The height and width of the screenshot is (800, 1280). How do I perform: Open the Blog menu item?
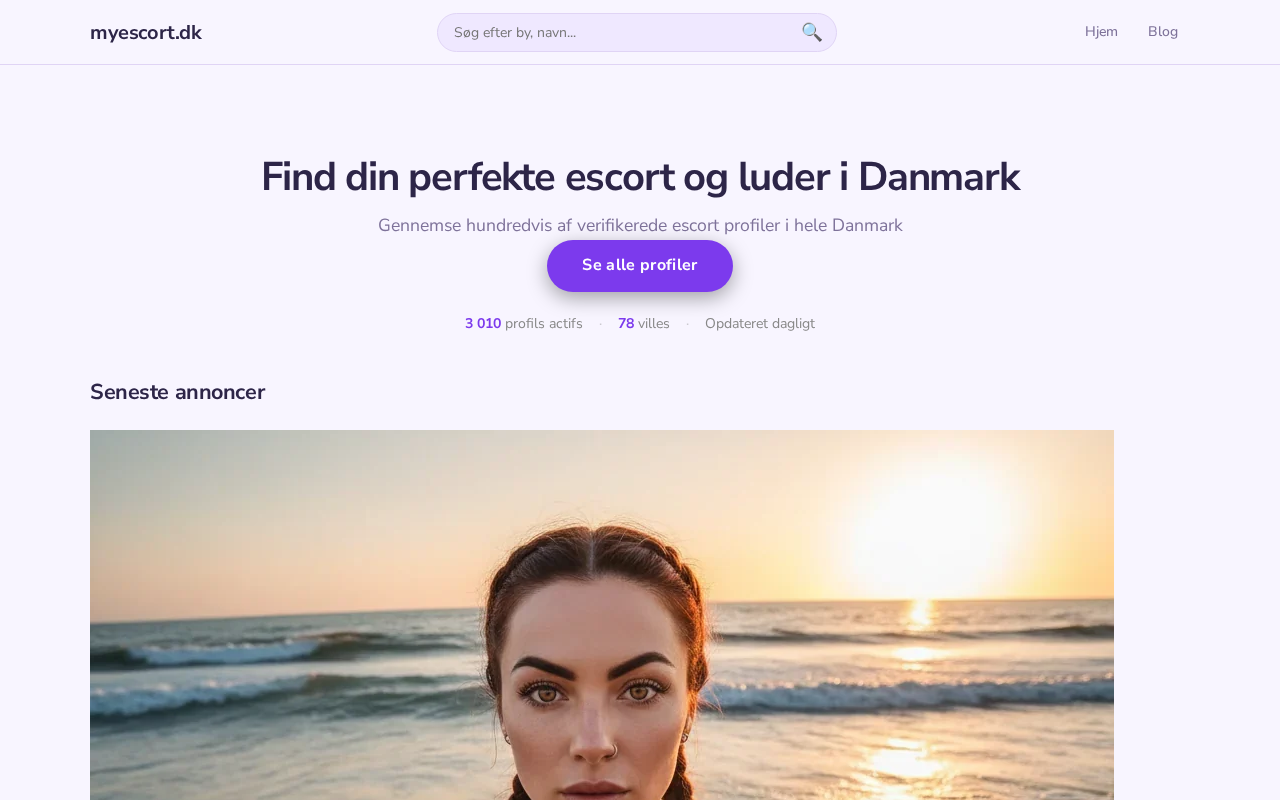(1163, 31)
